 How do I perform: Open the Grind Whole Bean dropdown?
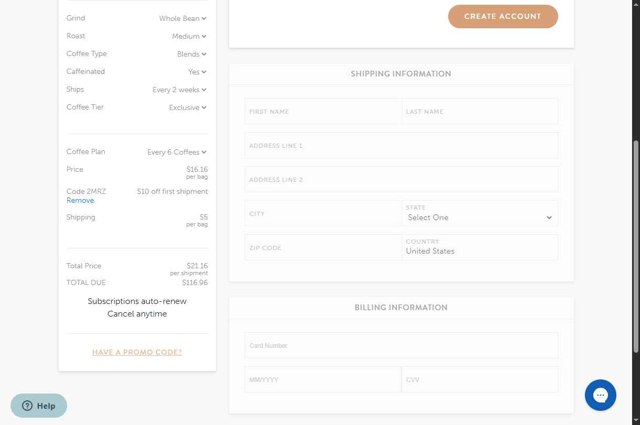coord(182,18)
